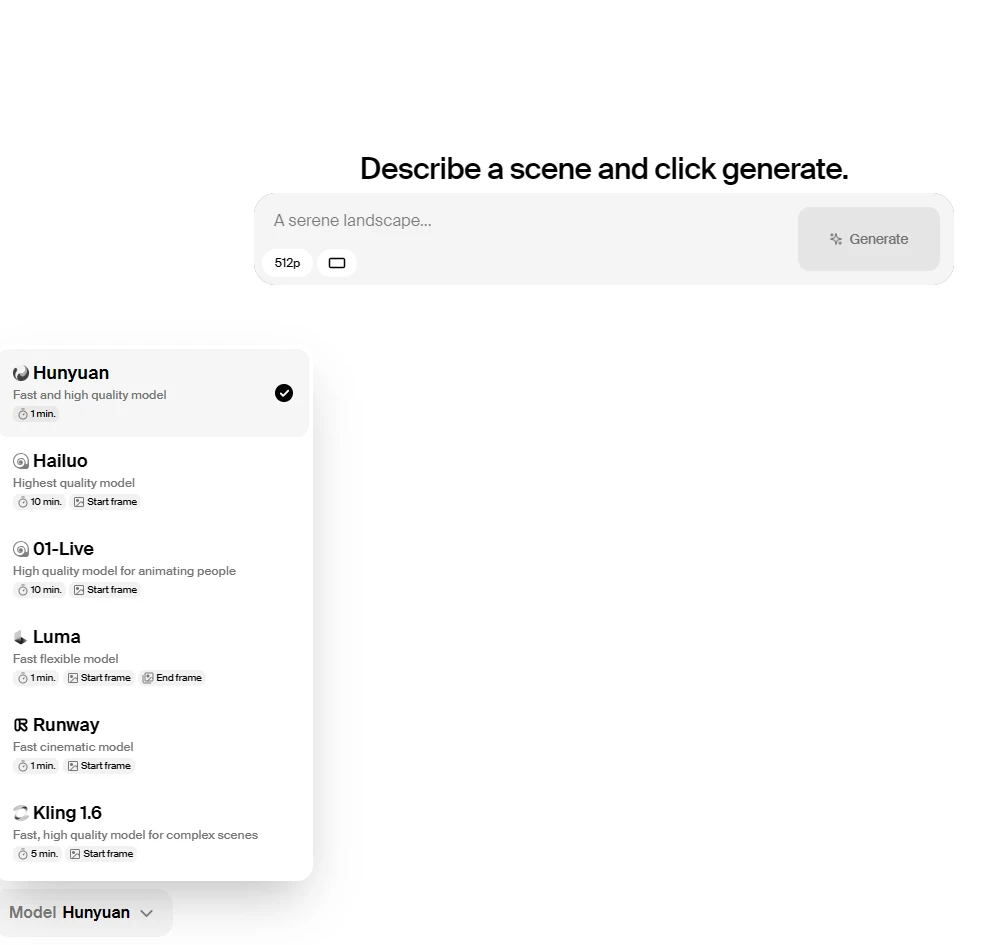The height and width of the screenshot is (945, 995).
Task: Open the aspect ratio rectangle icon button
Action: [x=337, y=263]
